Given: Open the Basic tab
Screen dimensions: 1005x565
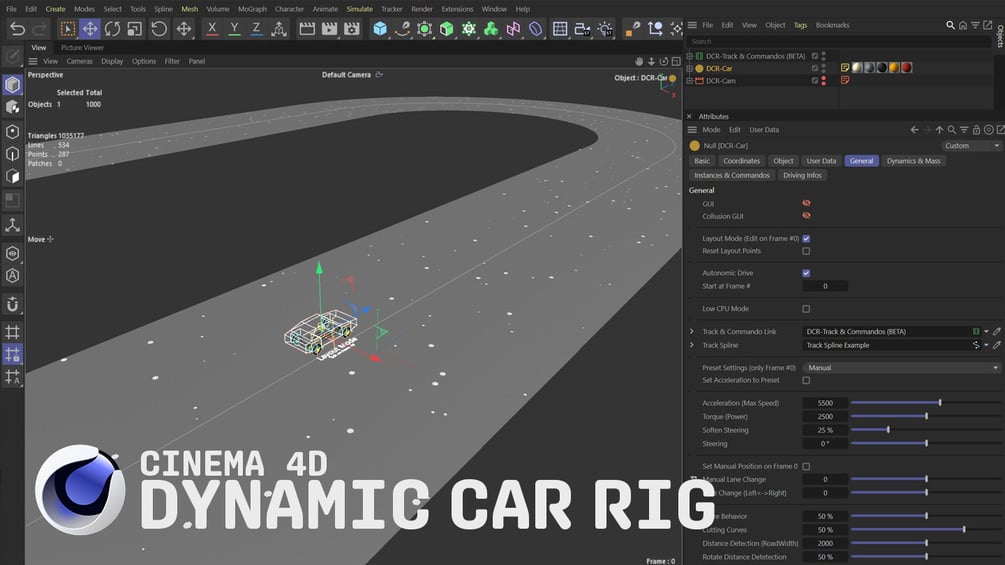Looking at the screenshot, I should (x=702, y=161).
